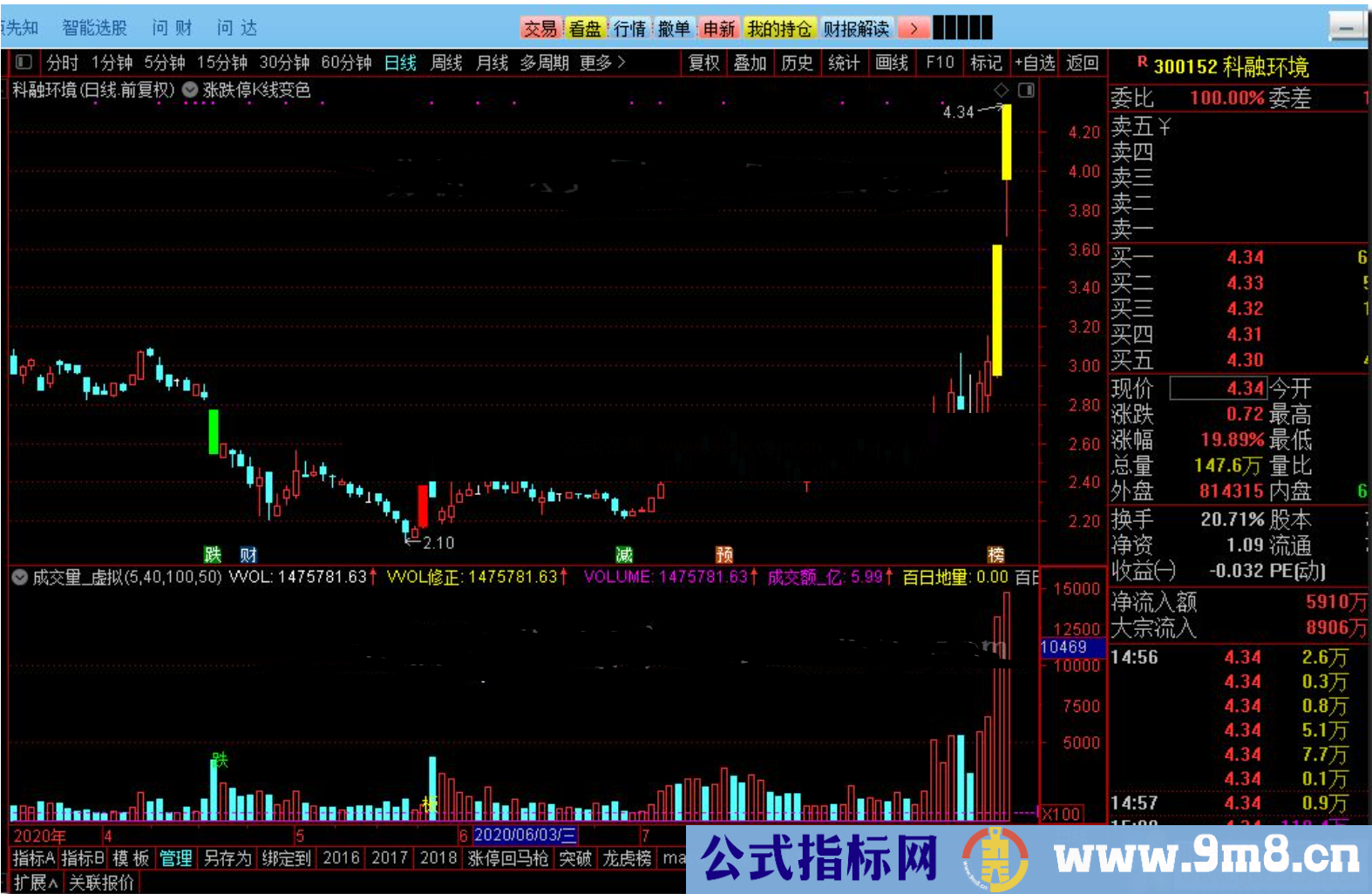Toggle the right panel layout icon
Viewport: 1372px width, 894px height.
[1027, 91]
